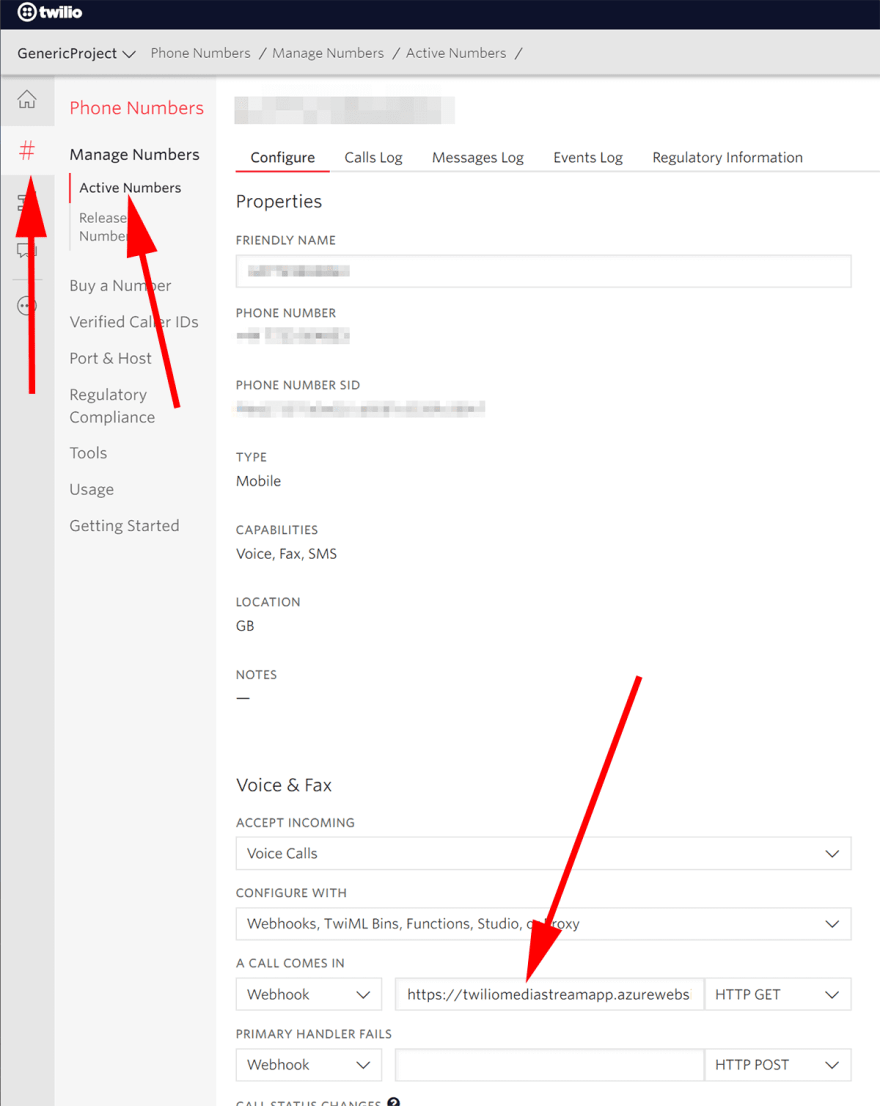The image size is (880, 1106).
Task: Click Manage Numbers breadcrumb link
Action: click(328, 53)
